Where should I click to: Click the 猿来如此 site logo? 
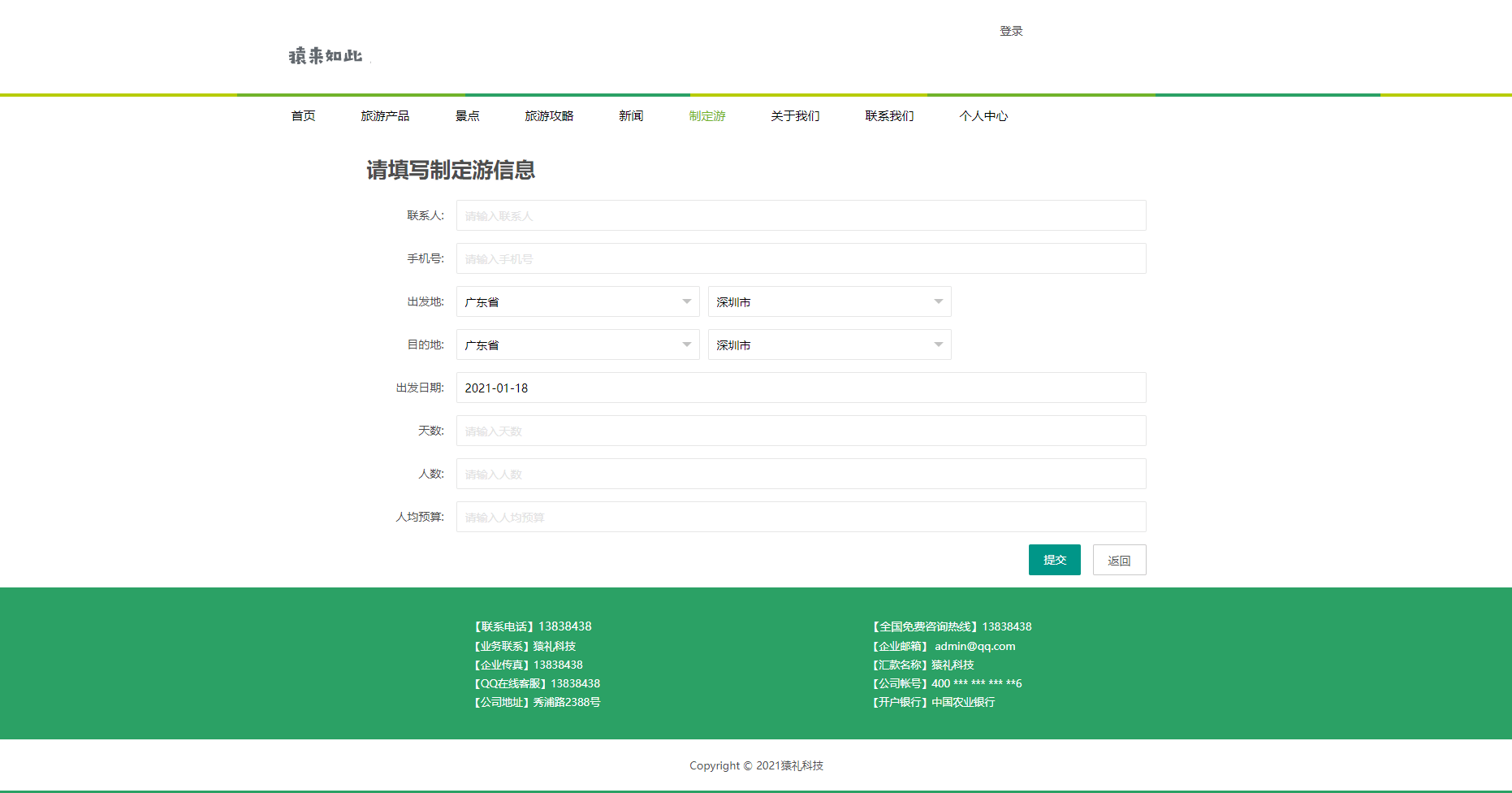(324, 55)
